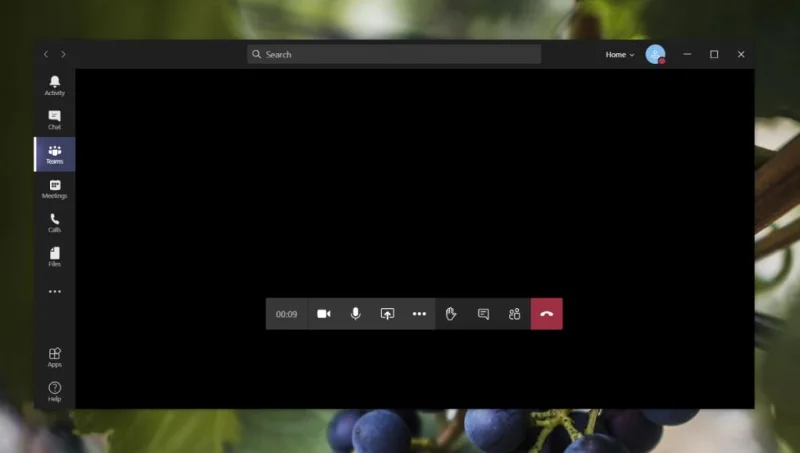Click the Search box
This screenshot has width=800, height=453.
tap(394, 54)
